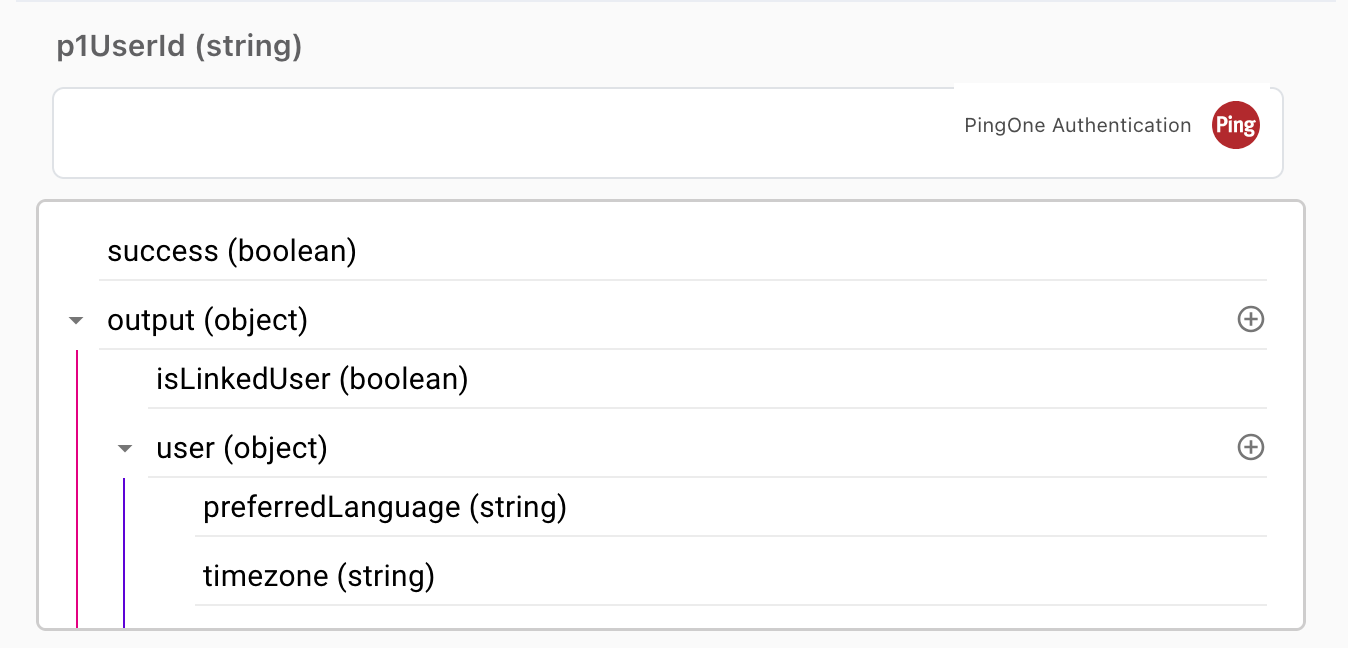Insert output object into the expression field

1251,319
